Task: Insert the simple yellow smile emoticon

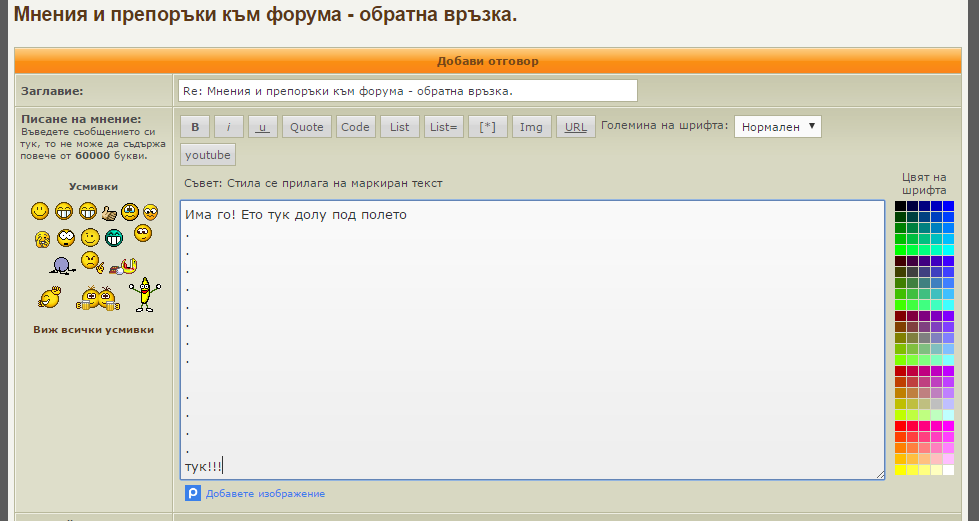Action: click(40, 211)
